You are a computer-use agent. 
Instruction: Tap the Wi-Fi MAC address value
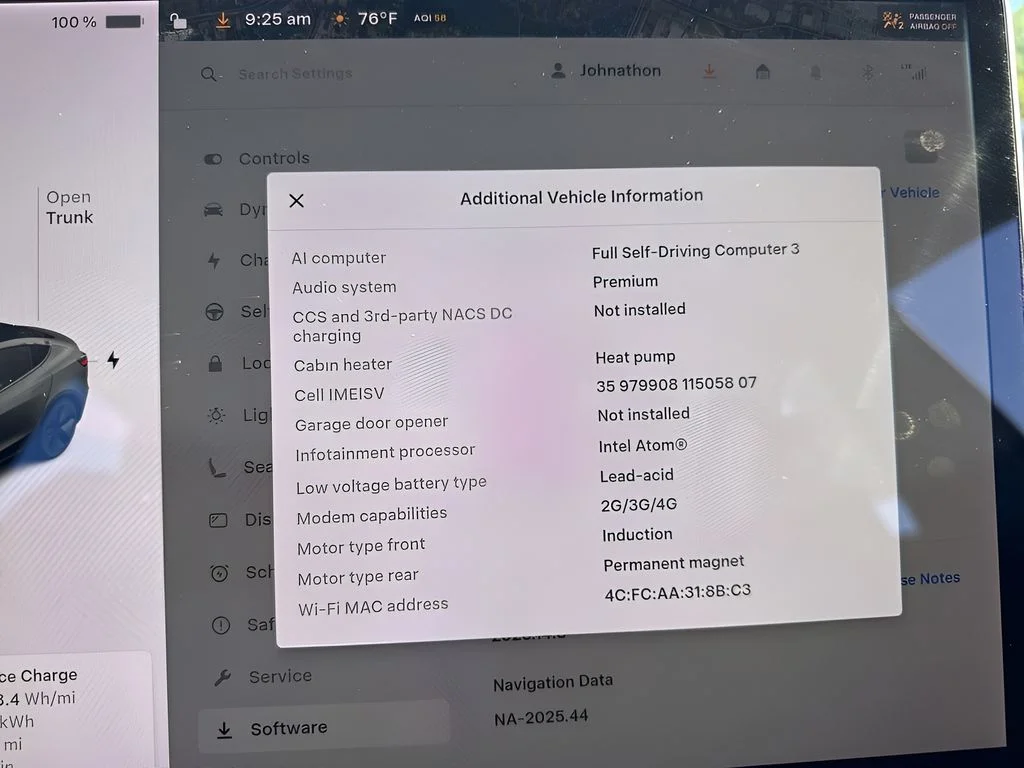pyautogui.click(x=678, y=592)
